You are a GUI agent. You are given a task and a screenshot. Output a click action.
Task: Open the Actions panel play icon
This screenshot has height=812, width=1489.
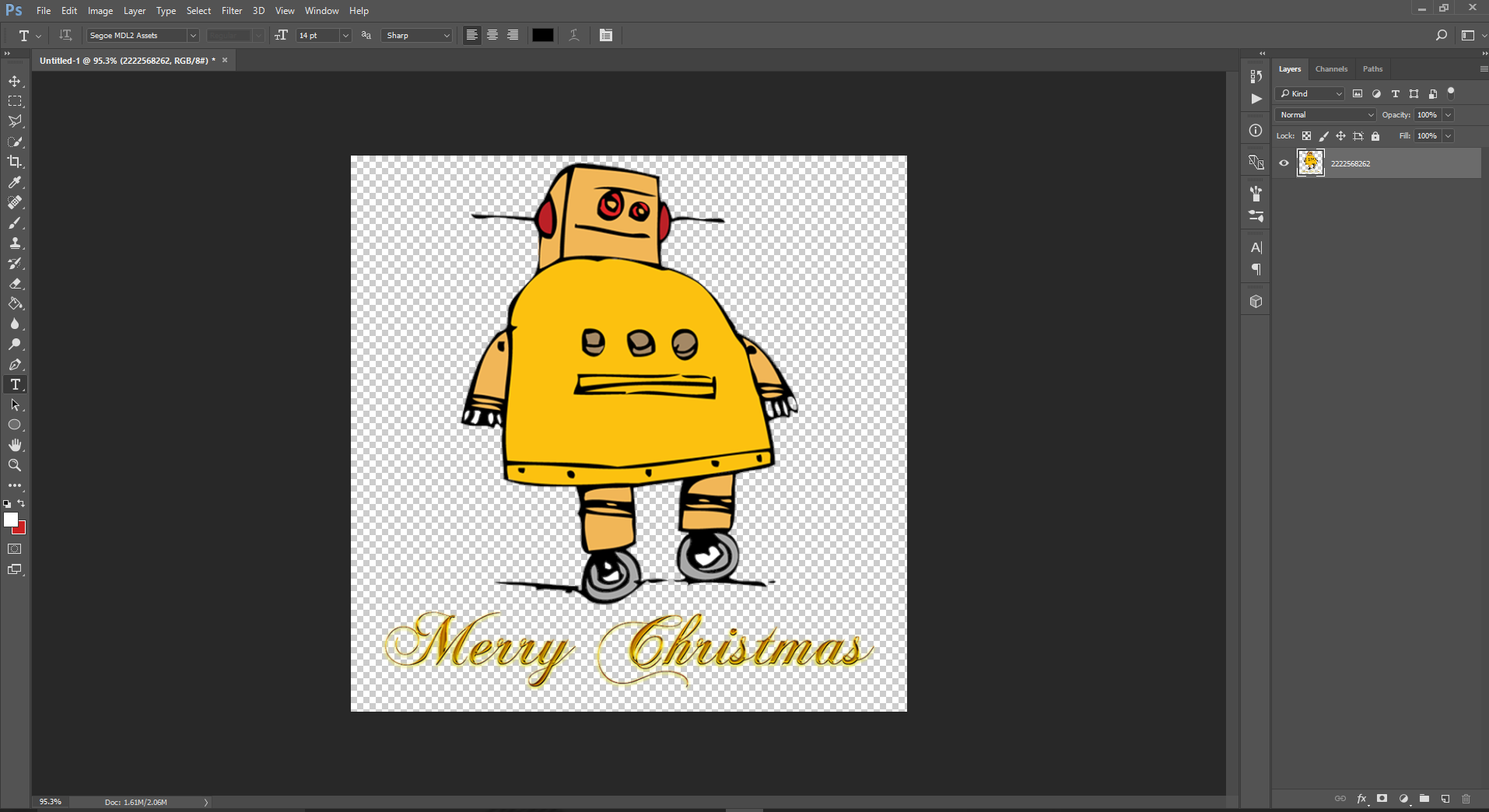(x=1256, y=99)
